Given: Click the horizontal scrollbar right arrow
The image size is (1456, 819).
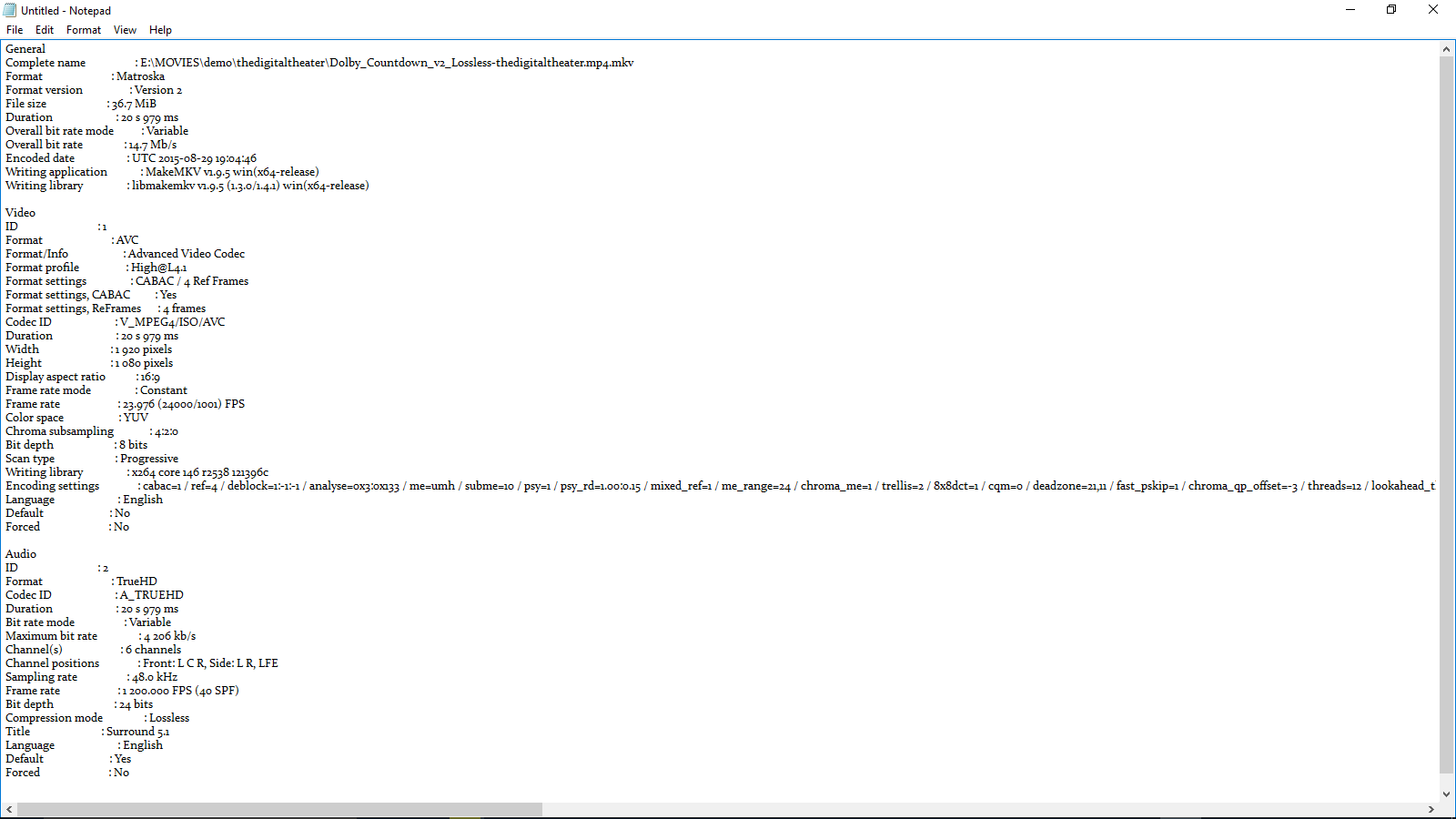Looking at the screenshot, I should pos(1431,809).
